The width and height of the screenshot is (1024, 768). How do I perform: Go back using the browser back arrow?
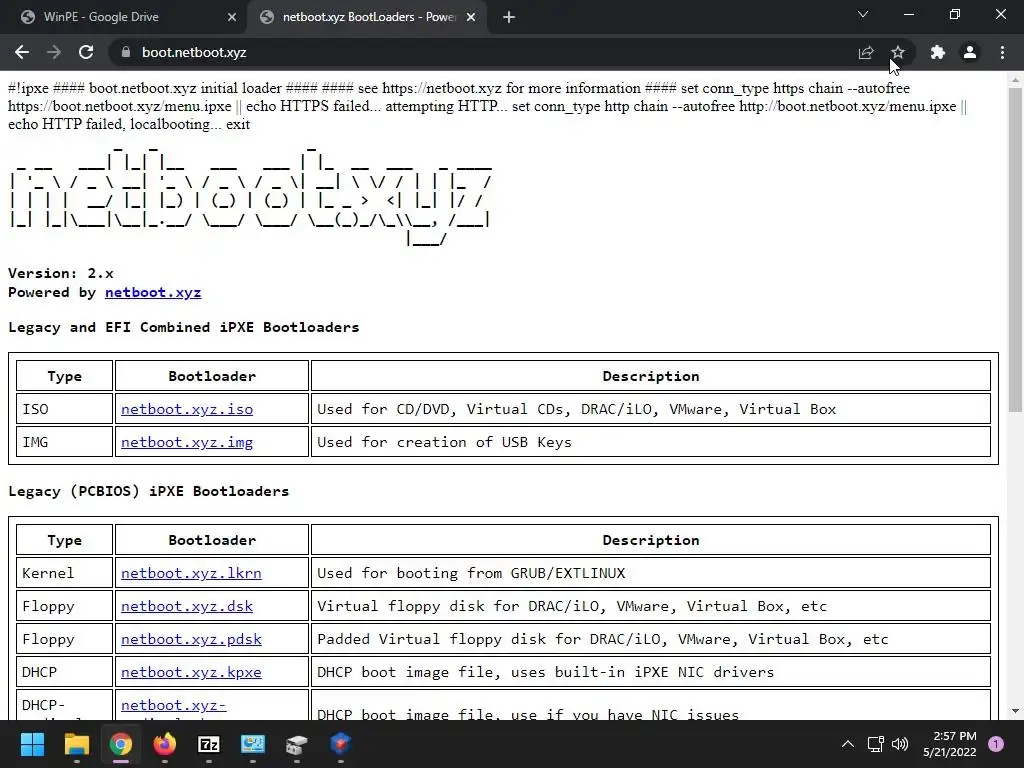pyautogui.click(x=22, y=52)
